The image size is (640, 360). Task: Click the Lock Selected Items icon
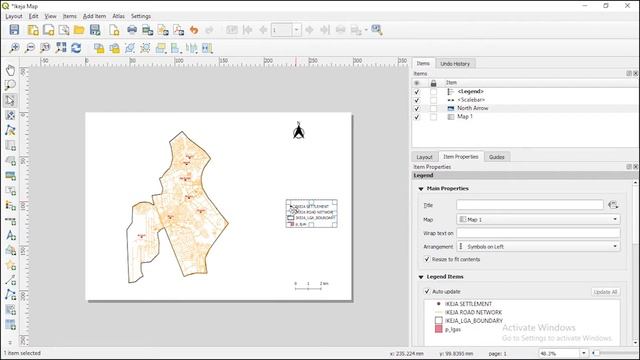(99, 48)
